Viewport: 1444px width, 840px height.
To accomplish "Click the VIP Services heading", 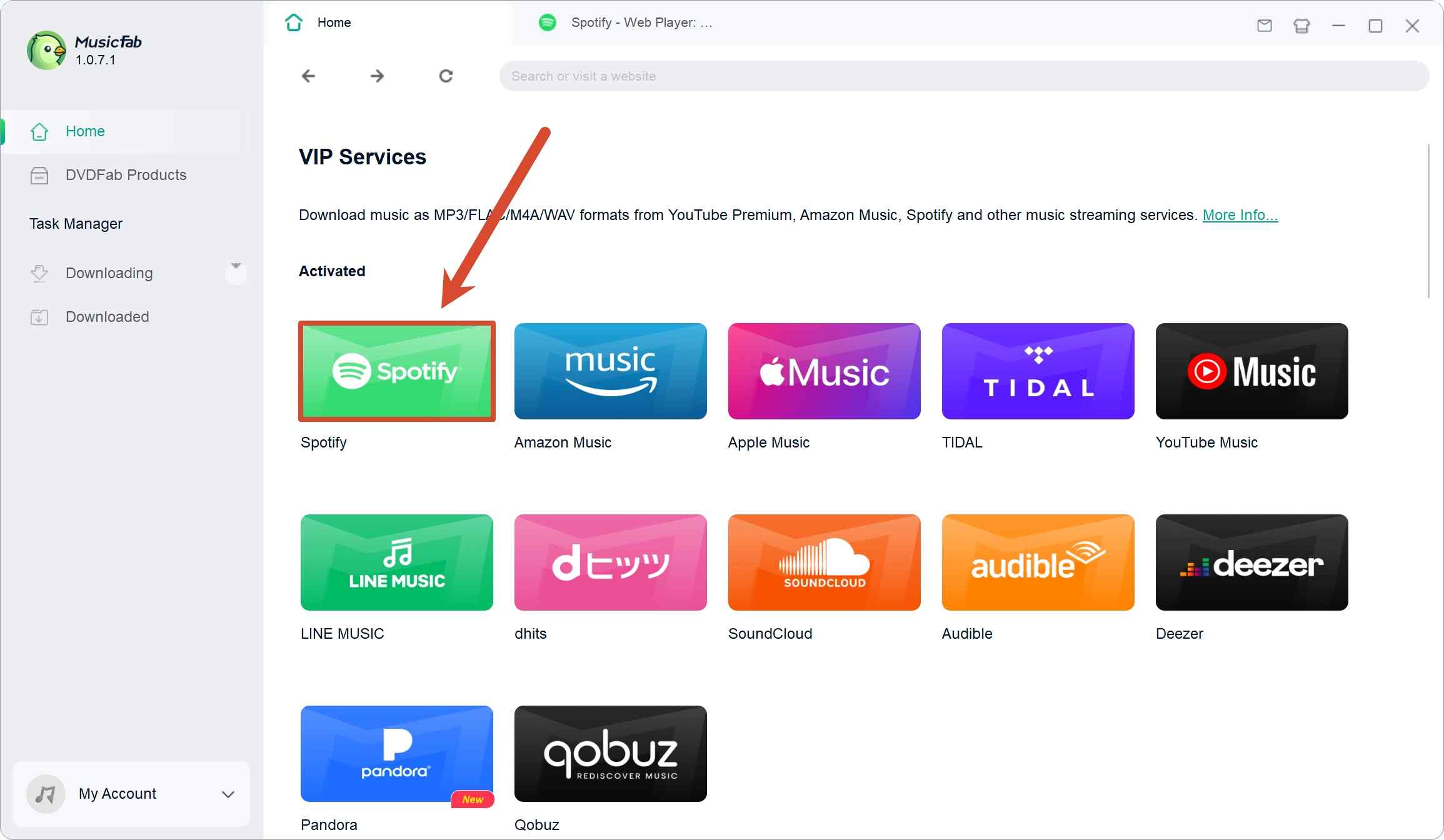I will [x=363, y=157].
